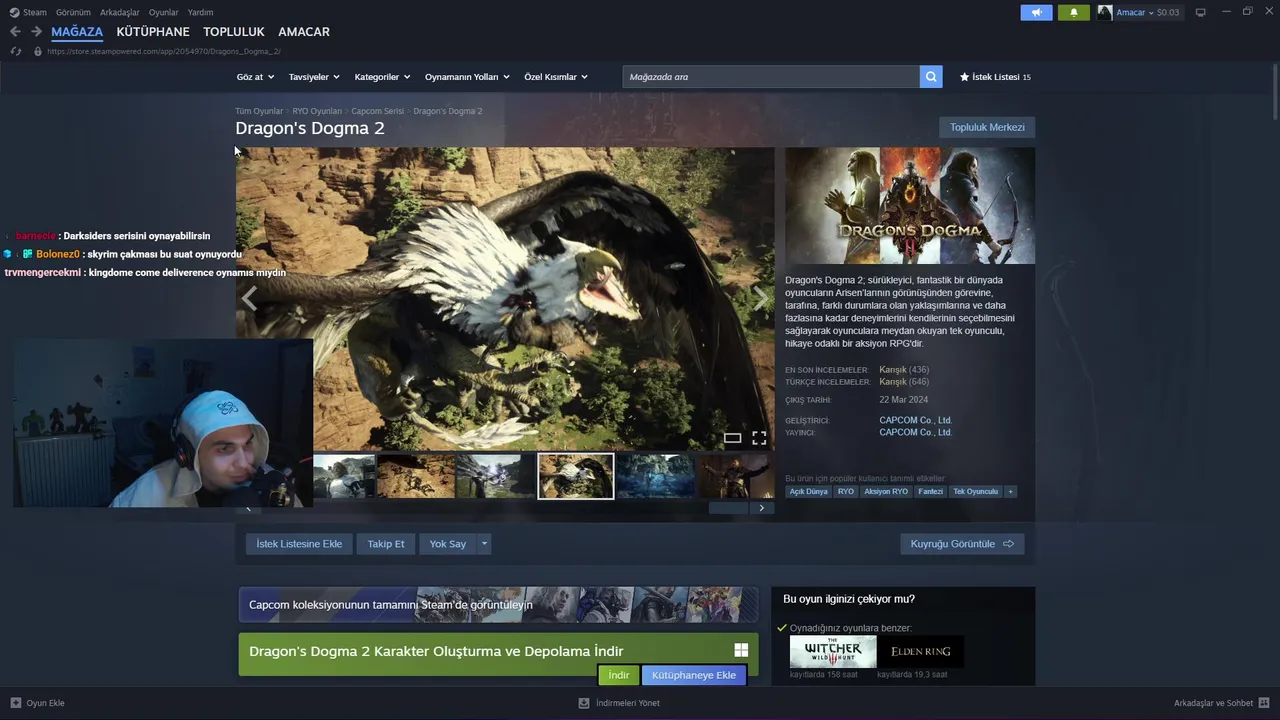Click the green İndir button
This screenshot has height=720, width=1280.
619,675
